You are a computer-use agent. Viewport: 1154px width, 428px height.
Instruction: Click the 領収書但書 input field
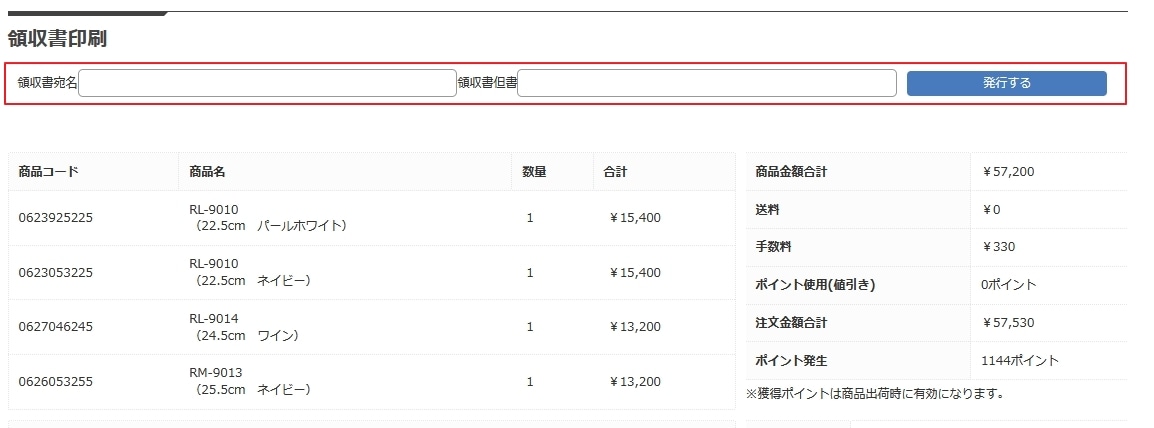click(707, 83)
